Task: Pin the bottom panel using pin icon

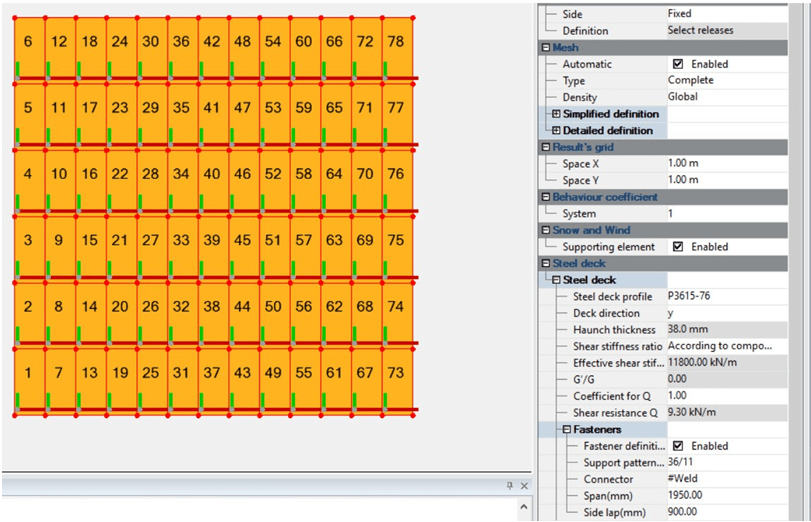Action: point(509,486)
